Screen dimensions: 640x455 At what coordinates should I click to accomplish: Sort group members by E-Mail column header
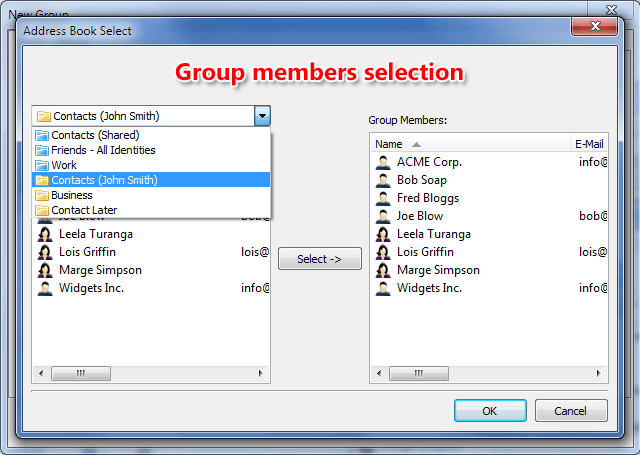tap(589, 144)
